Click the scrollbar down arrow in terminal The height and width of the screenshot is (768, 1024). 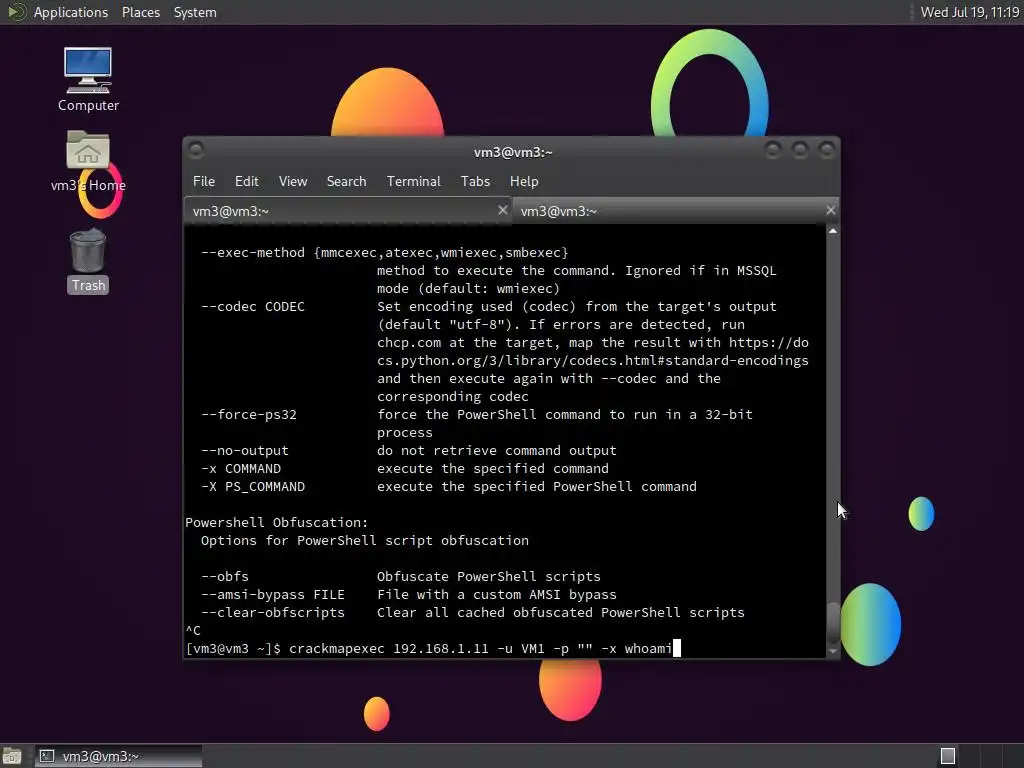(833, 651)
